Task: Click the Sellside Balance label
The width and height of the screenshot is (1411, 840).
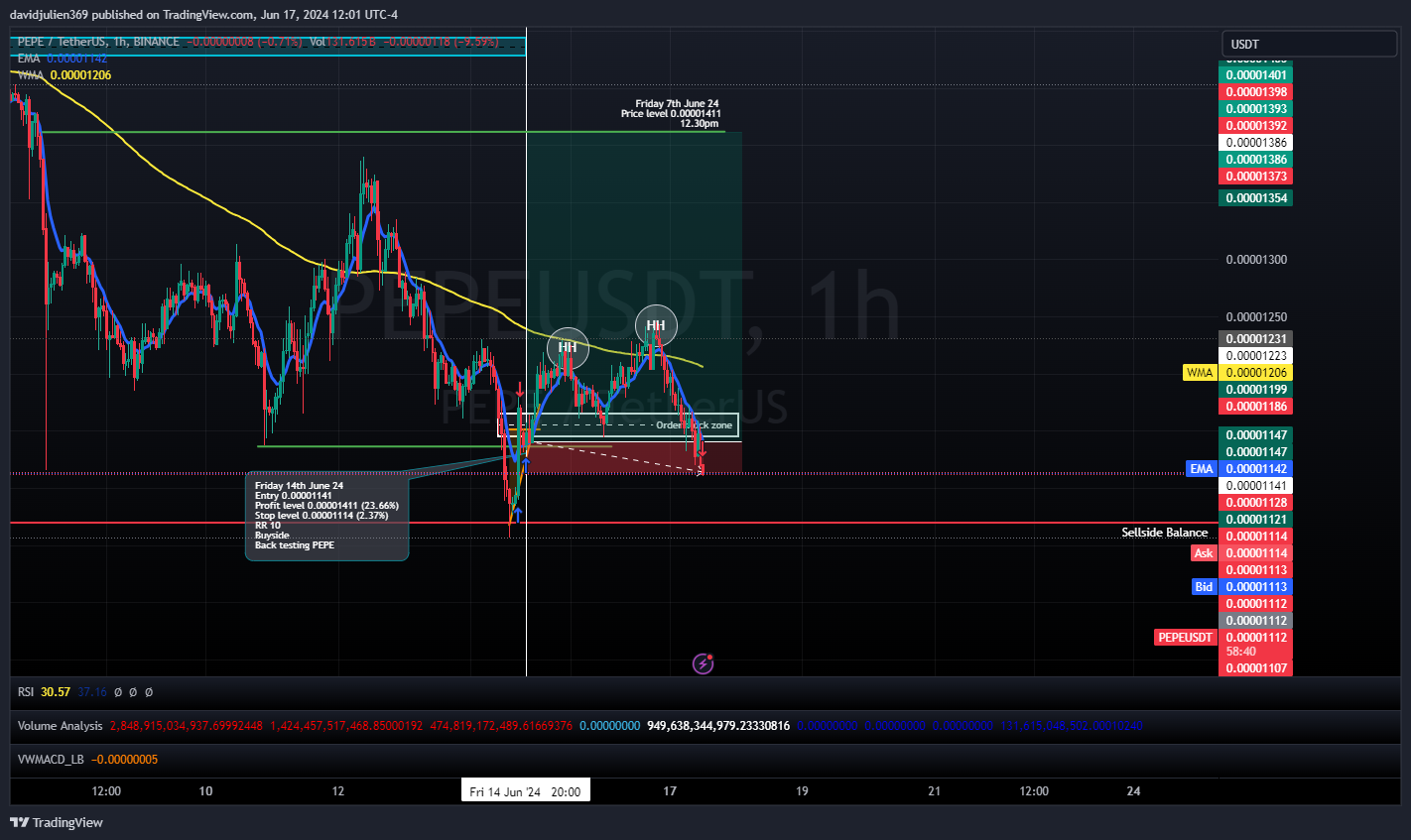Action: 1165,533
